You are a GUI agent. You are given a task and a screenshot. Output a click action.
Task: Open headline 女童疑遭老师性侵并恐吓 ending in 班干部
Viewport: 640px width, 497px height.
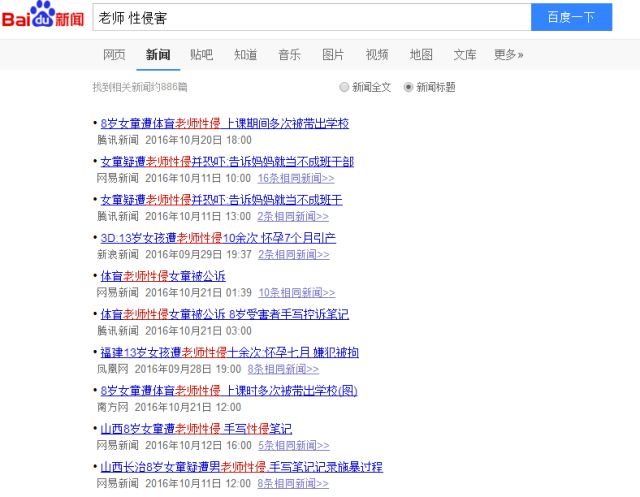227,162
